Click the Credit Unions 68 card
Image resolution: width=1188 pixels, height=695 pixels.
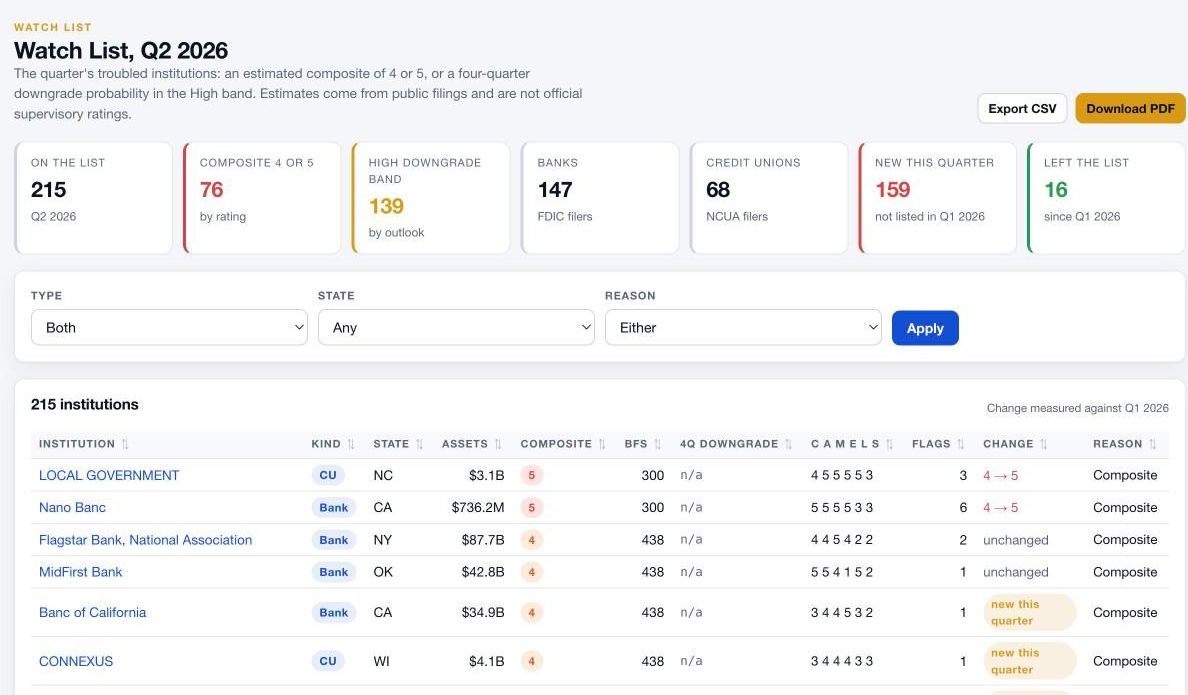[x=769, y=198]
